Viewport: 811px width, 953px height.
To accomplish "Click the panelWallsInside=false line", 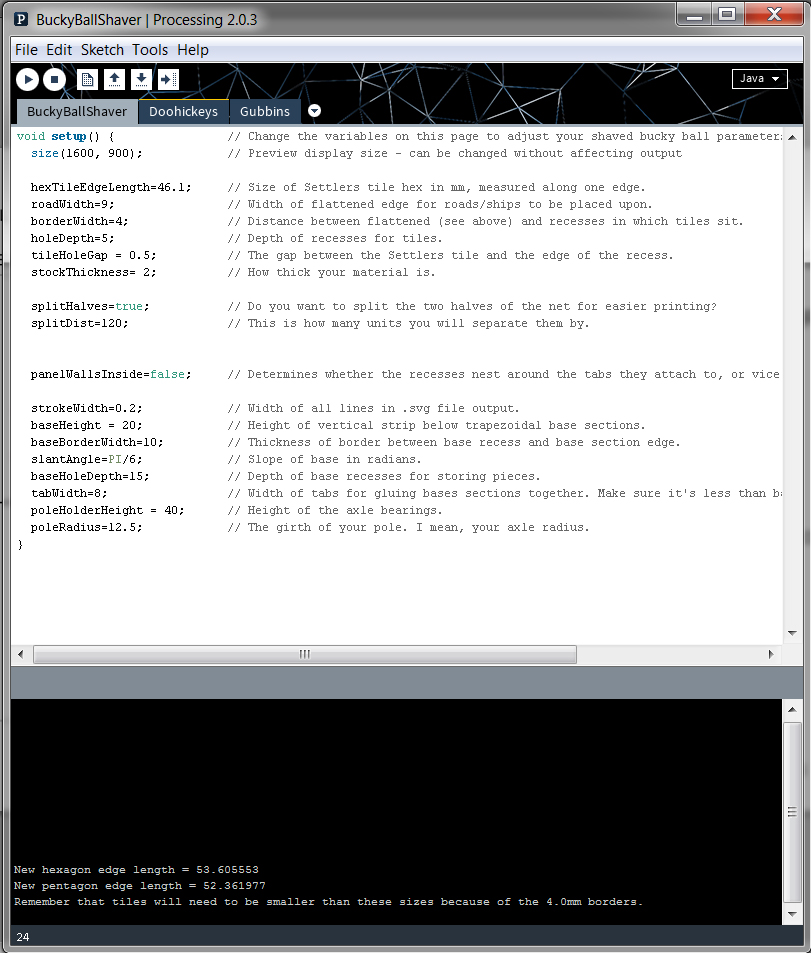I will pyautogui.click(x=111, y=374).
